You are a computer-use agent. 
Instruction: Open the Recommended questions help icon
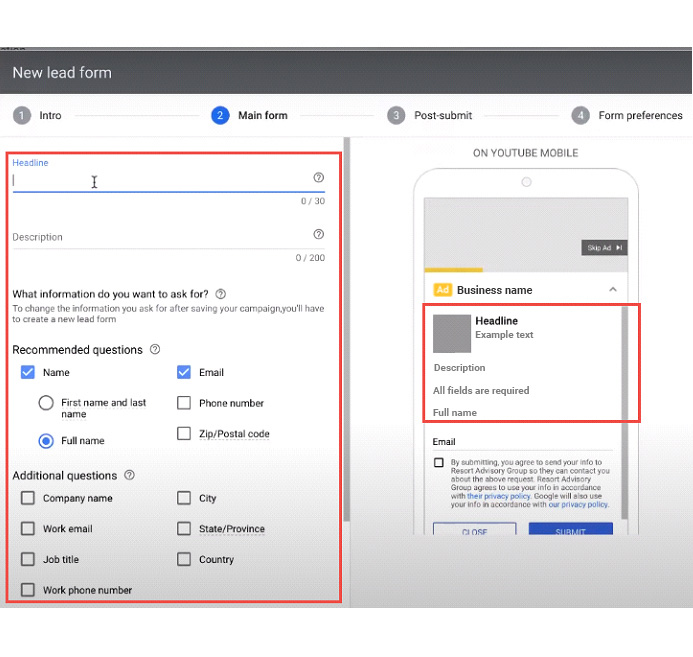[155, 349]
